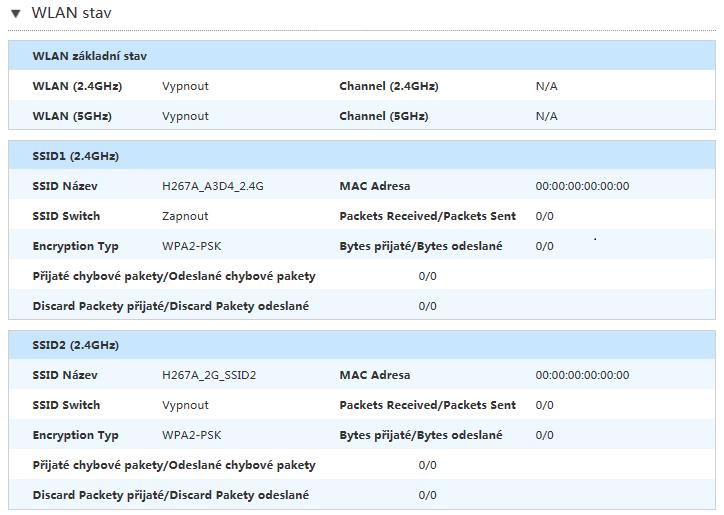Click Zapnout value of SSID1 switch
This screenshot has height=515, width=724.
(x=185, y=216)
